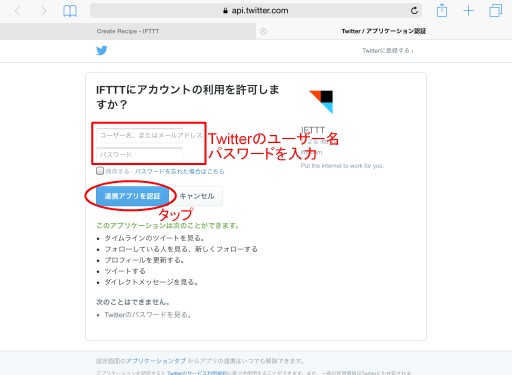Click text Put the internet to work for you
Viewport: 512px width, 375px height.
coord(342,166)
